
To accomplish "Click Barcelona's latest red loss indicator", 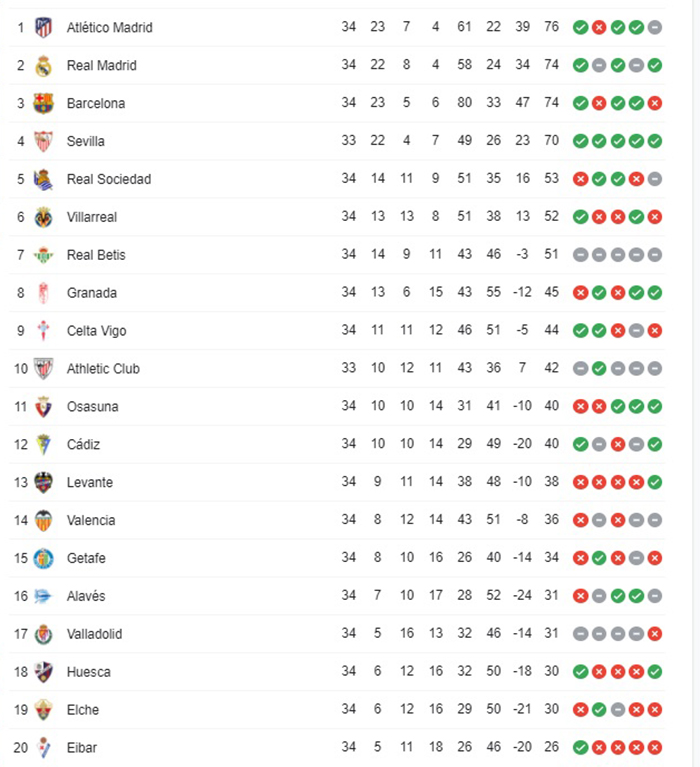I will pyautogui.click(x=655, y=103).
